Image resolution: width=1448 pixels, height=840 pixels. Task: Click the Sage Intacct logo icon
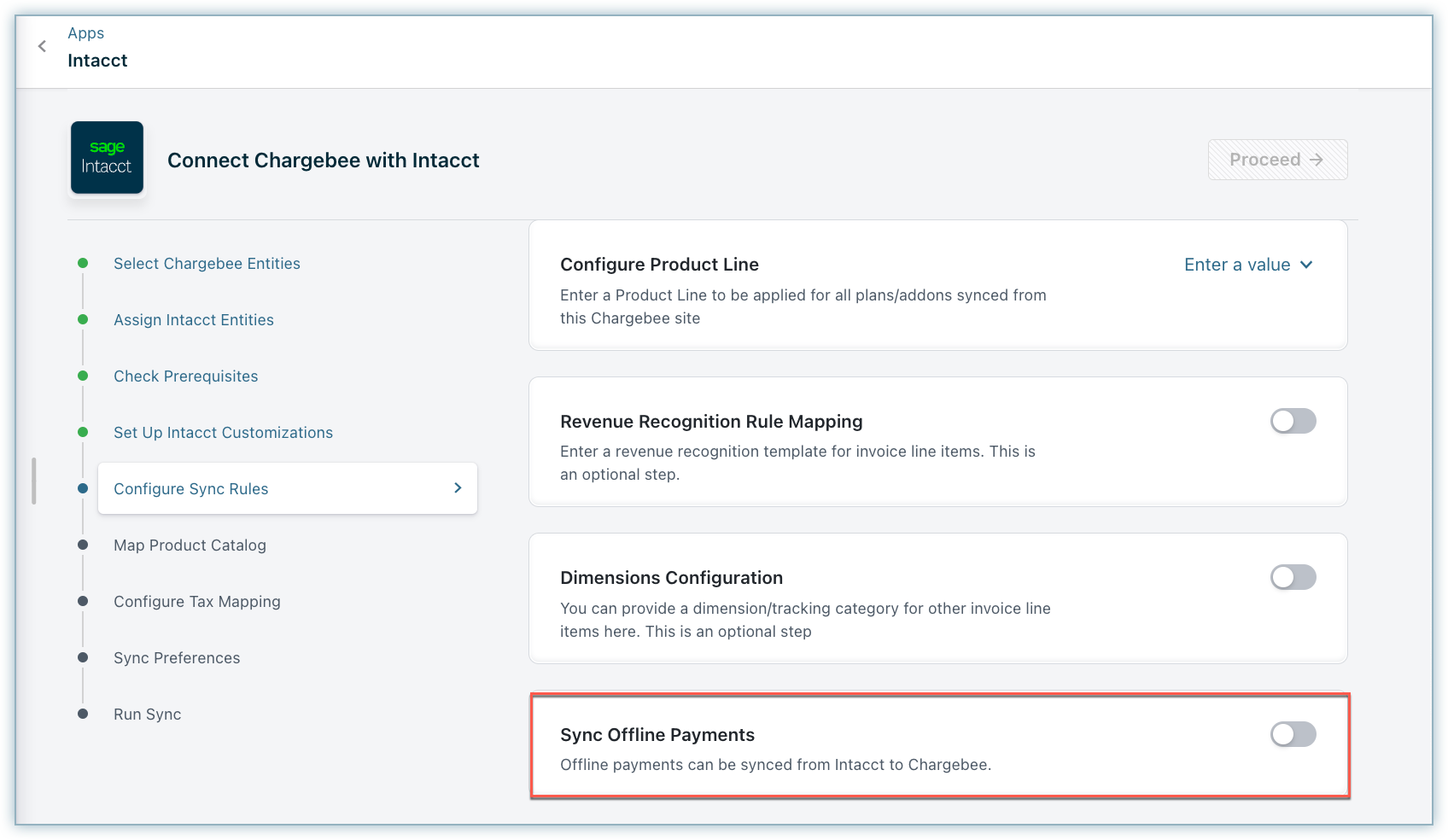107,158
